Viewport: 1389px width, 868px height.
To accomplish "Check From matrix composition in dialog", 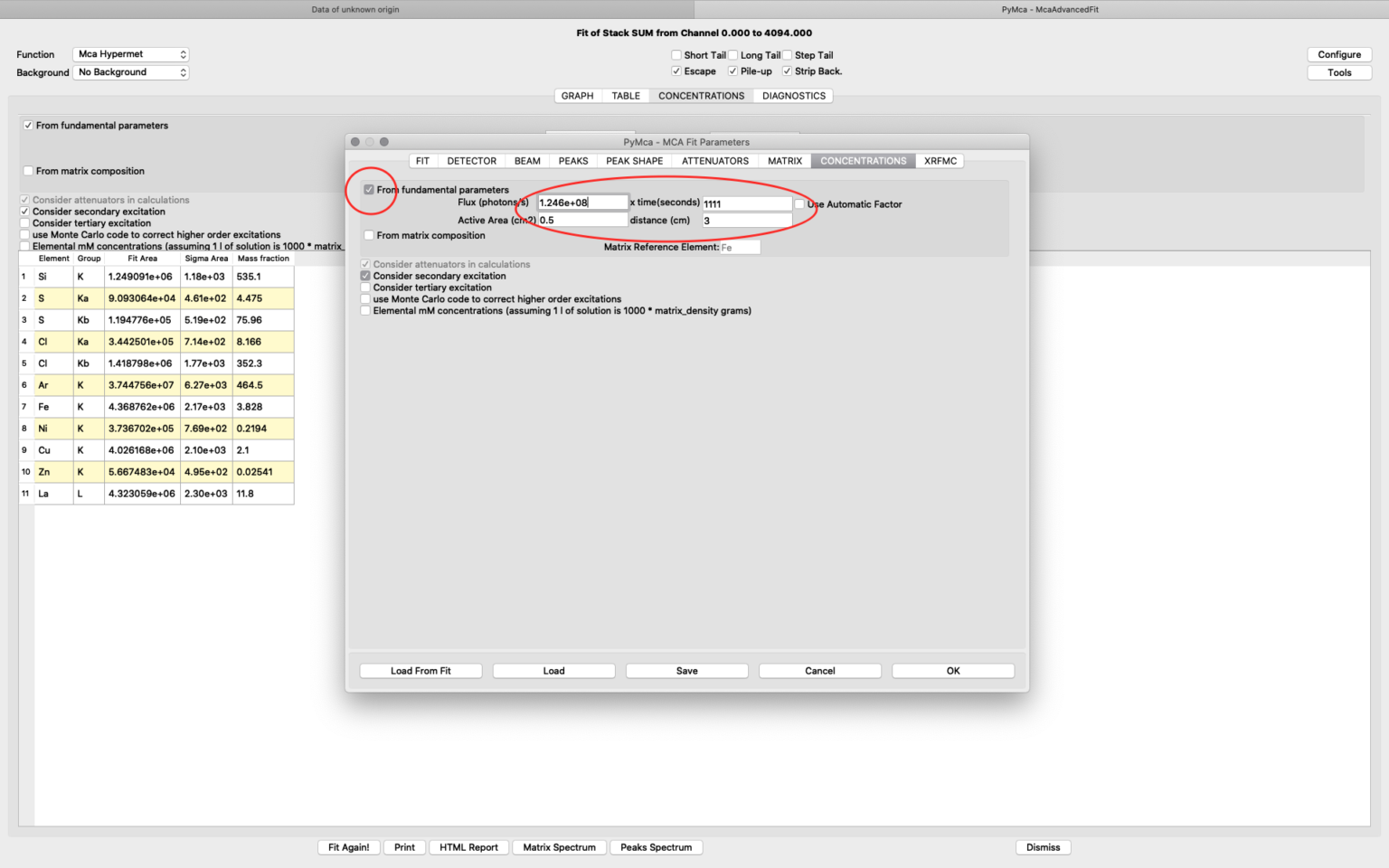I will click(x=369, y=235).
